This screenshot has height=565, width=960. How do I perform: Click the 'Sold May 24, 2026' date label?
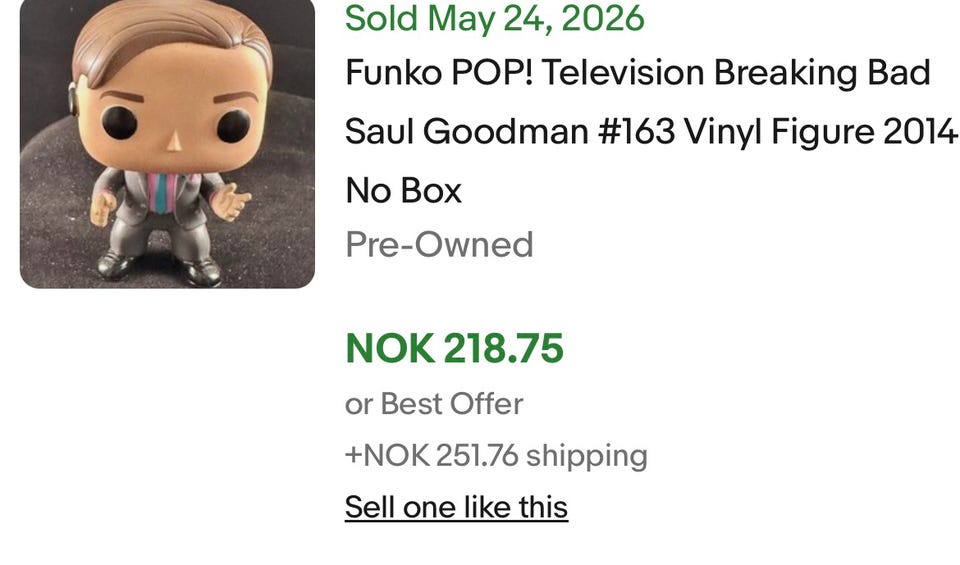(x=495, y=18)
